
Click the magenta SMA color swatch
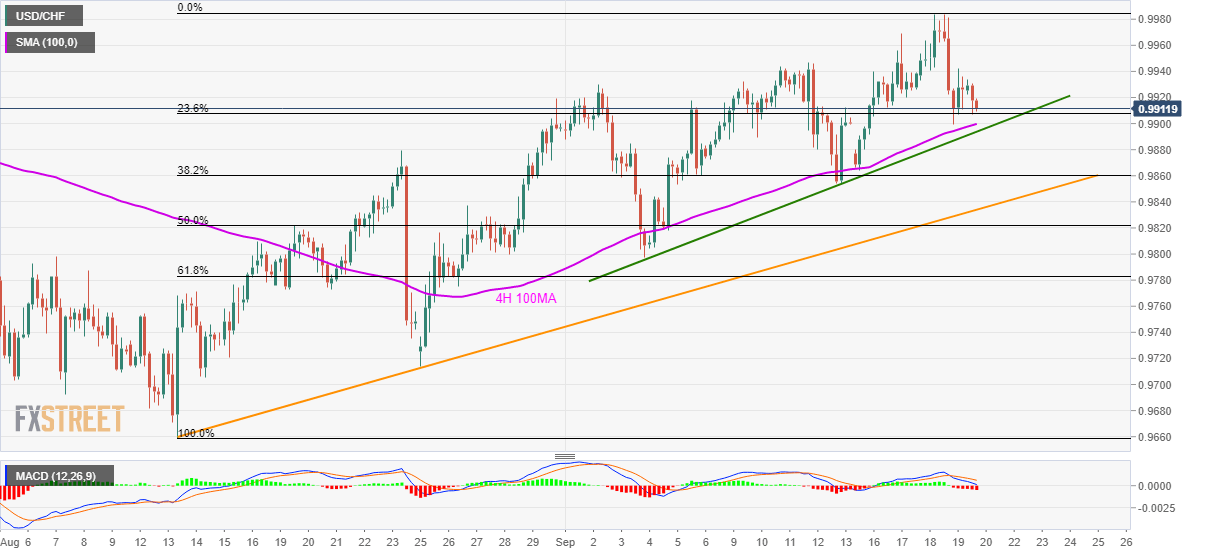(7, 43)
